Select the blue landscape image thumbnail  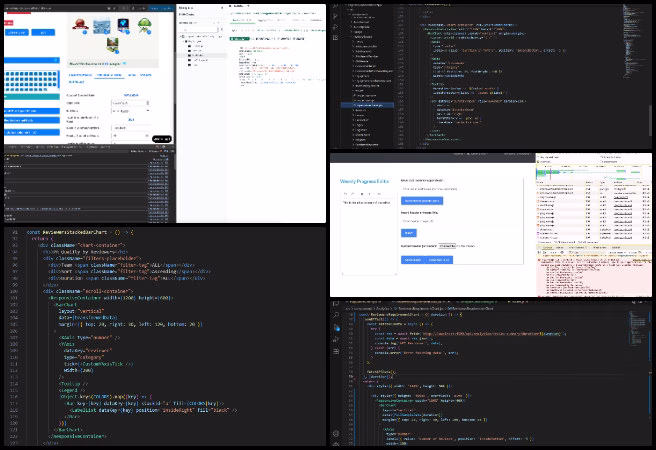tap(101, 26)
